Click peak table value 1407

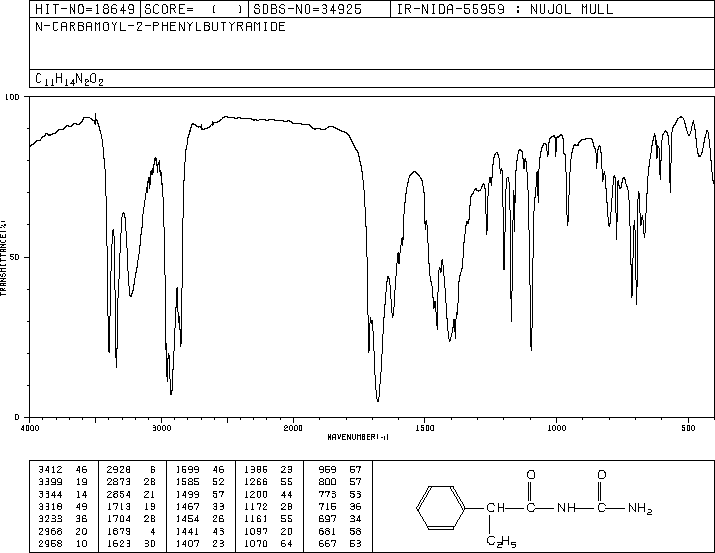coord(187,543)
